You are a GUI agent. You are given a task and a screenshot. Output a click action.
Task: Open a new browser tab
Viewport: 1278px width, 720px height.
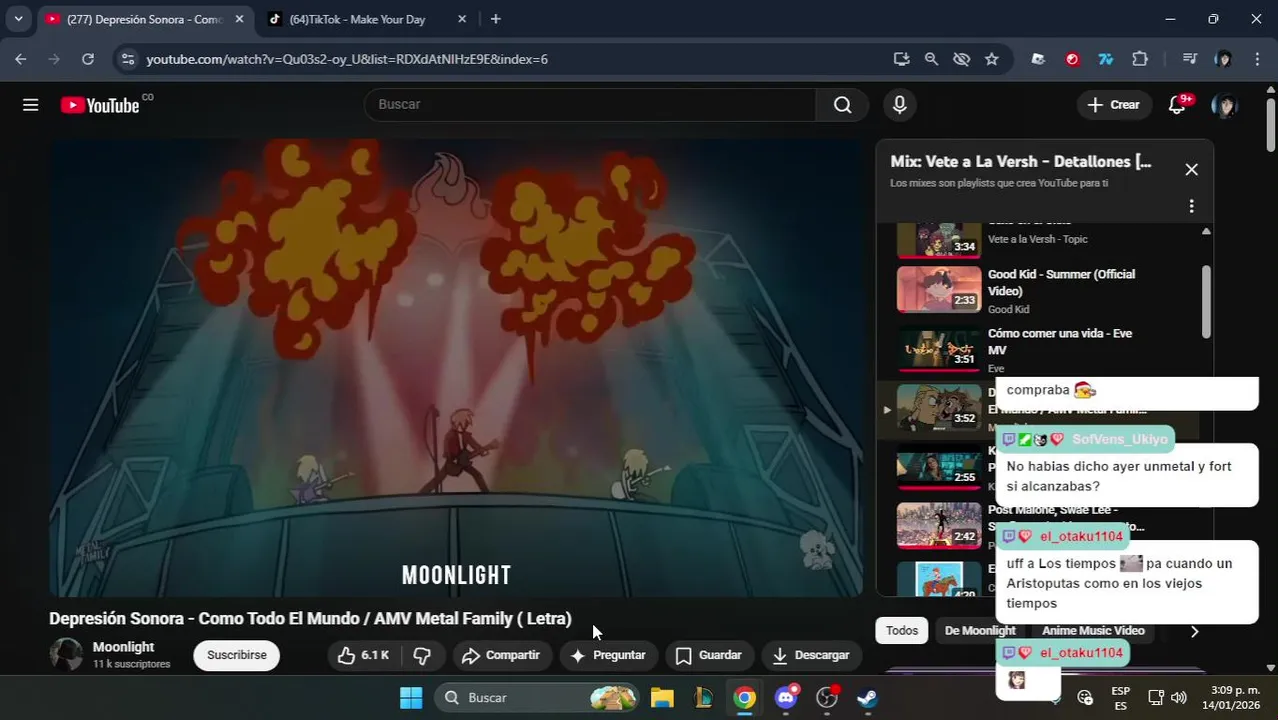(x=495, y=19)
